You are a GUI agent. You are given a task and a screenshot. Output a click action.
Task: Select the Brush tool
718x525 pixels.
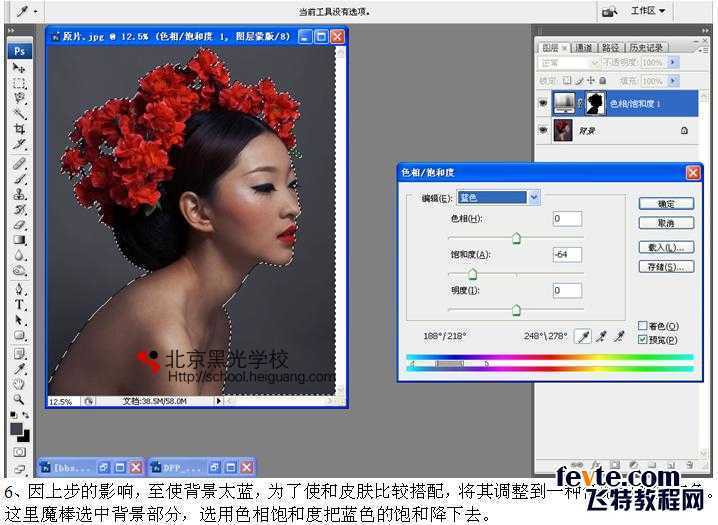point(19,179)
